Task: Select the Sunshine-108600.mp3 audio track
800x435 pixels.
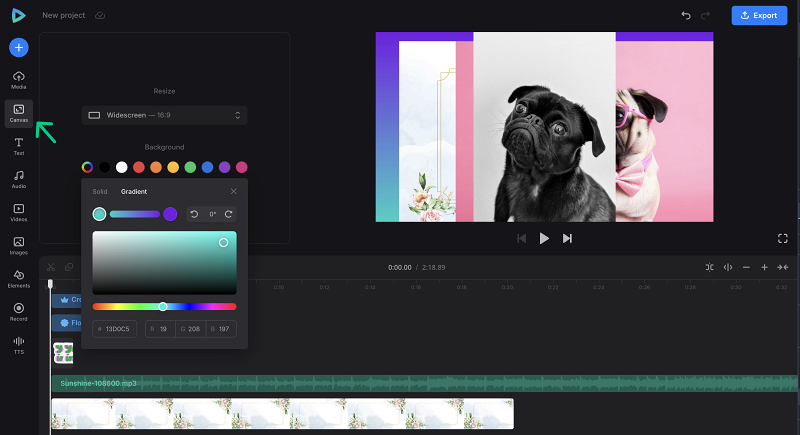Action: [424, 383]
